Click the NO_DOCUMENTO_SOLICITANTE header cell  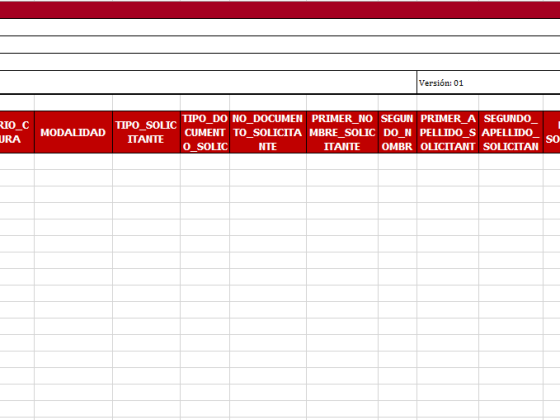point(268,132)
